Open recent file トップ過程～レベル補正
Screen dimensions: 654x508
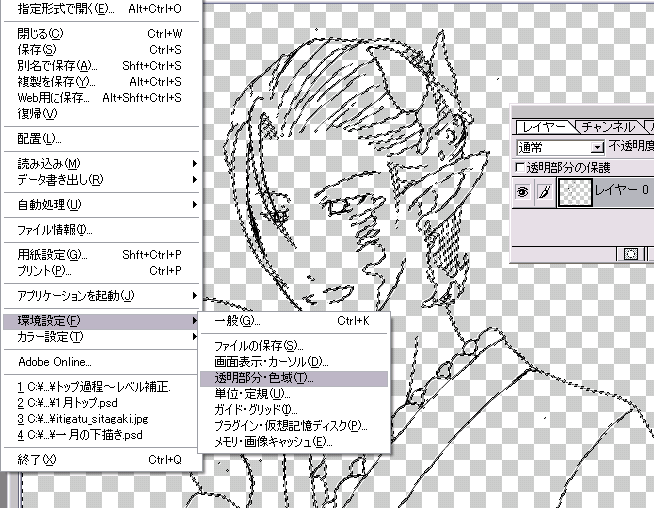click(x=102, y=387)
